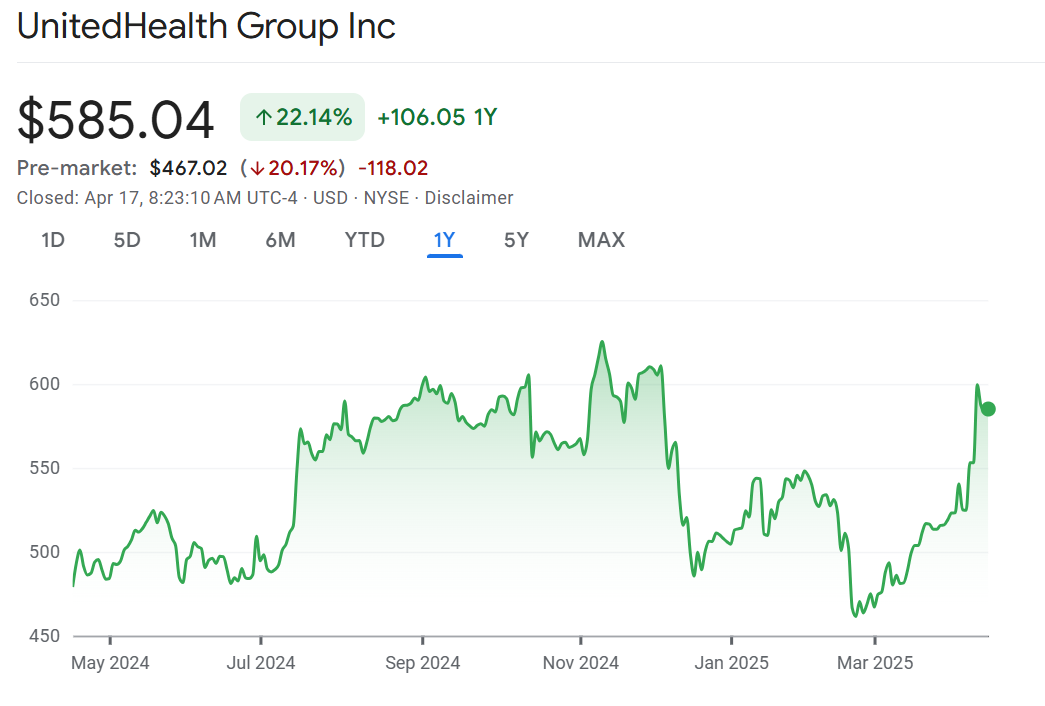
Task: Click the green 22.14% change badge
Action: pyautogui.click(x=303, y=118)
